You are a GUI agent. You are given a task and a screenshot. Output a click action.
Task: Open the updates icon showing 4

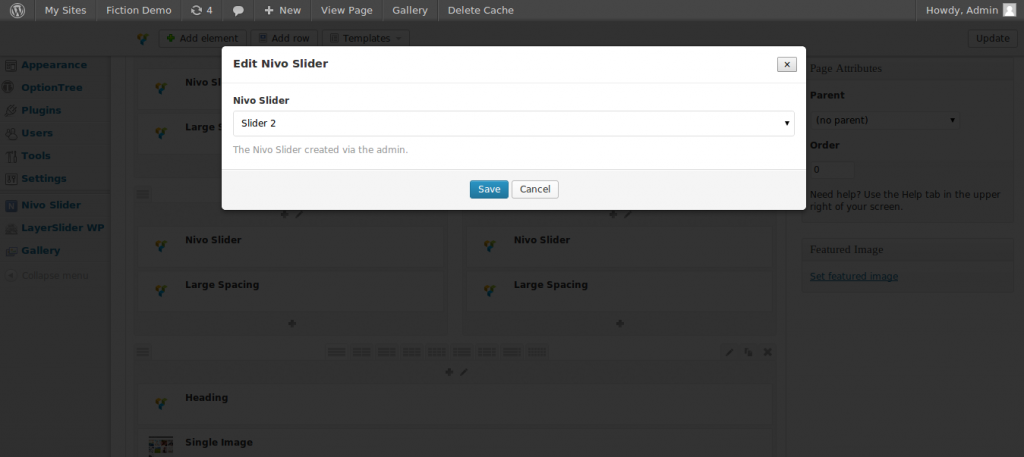(201, 10)
